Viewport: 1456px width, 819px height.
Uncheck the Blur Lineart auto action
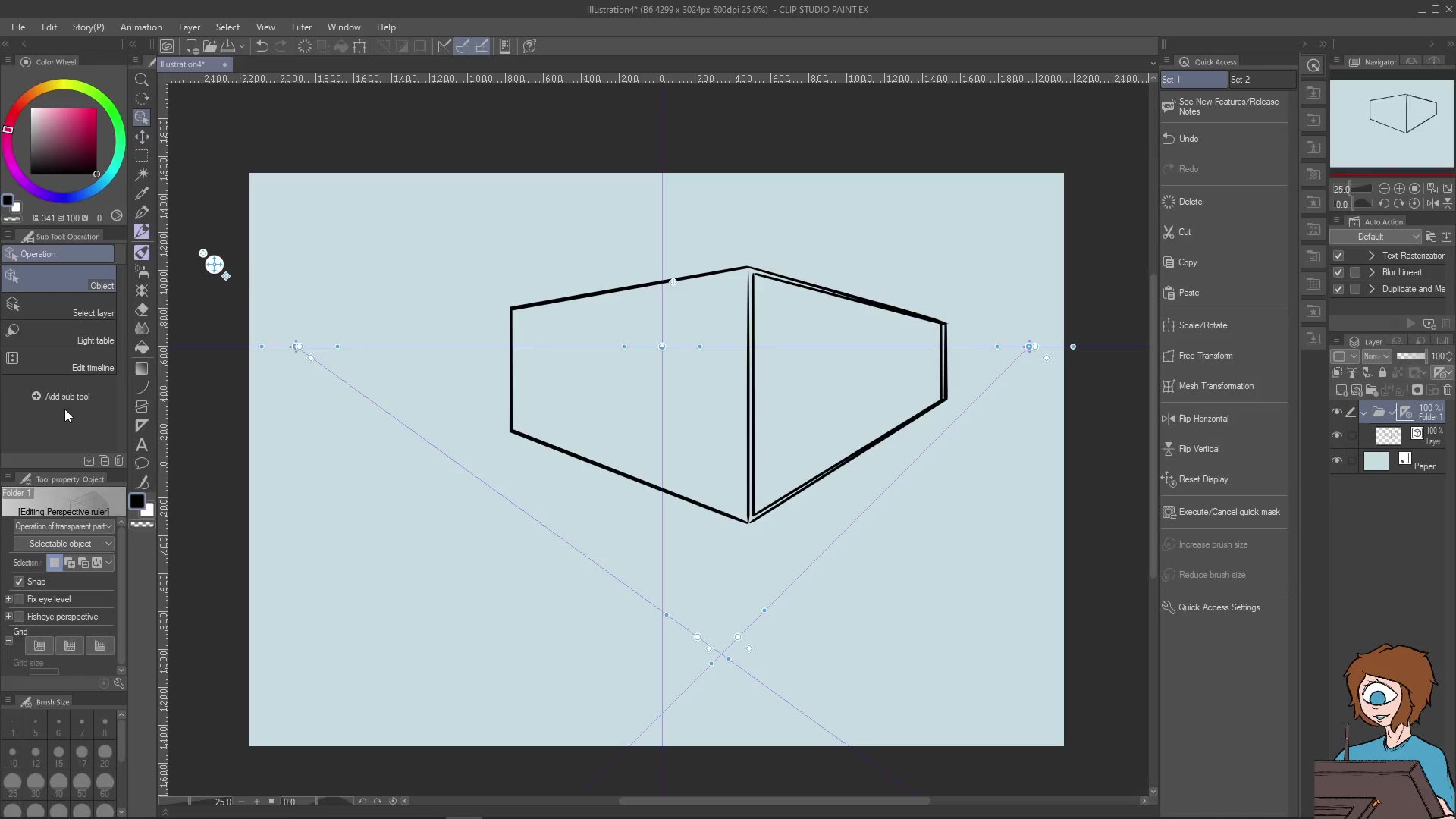[x=1339, y=271]
